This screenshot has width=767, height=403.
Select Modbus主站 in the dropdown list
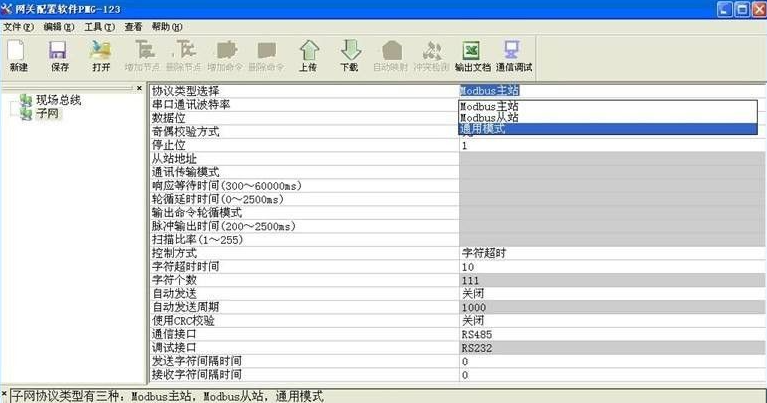click(488, 105)
